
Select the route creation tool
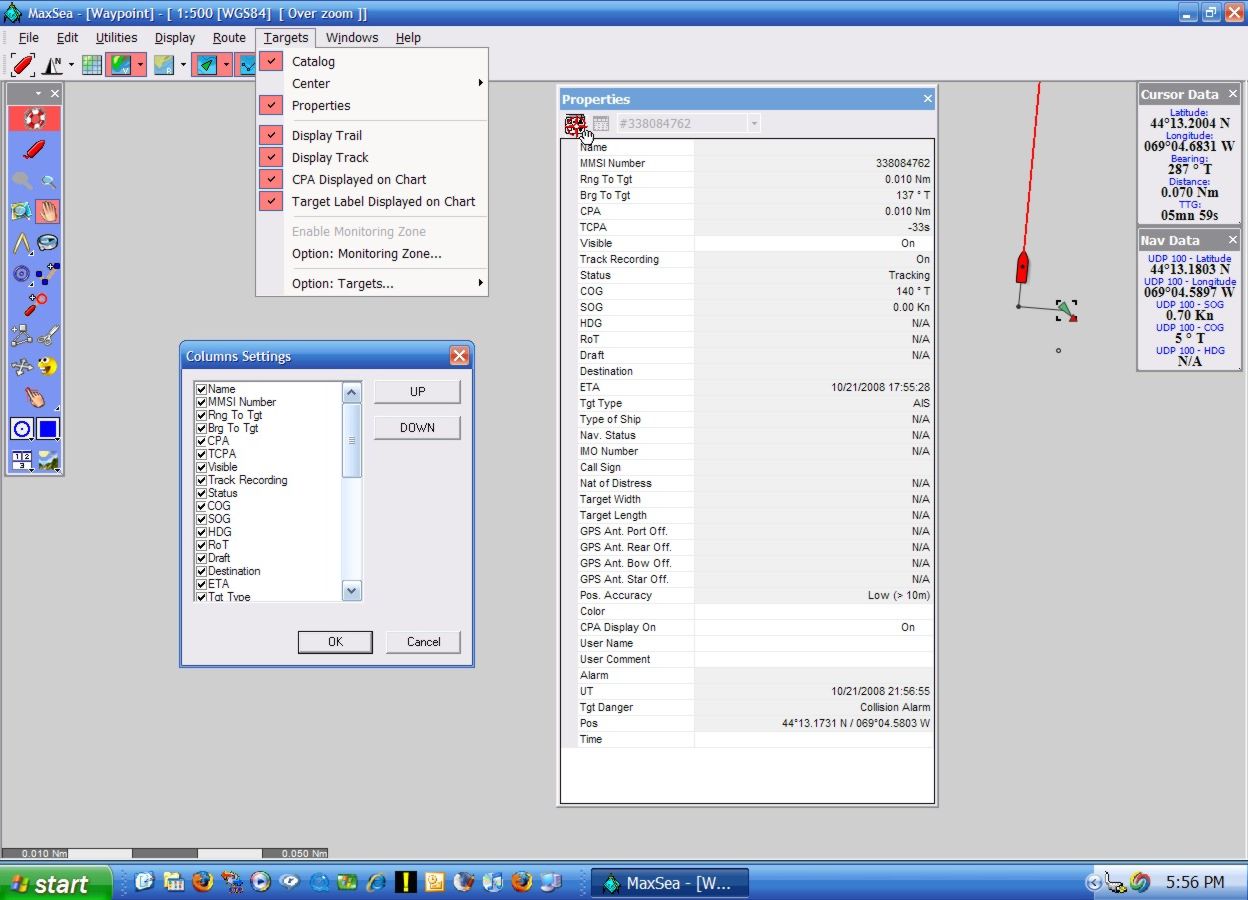(48, 273)
